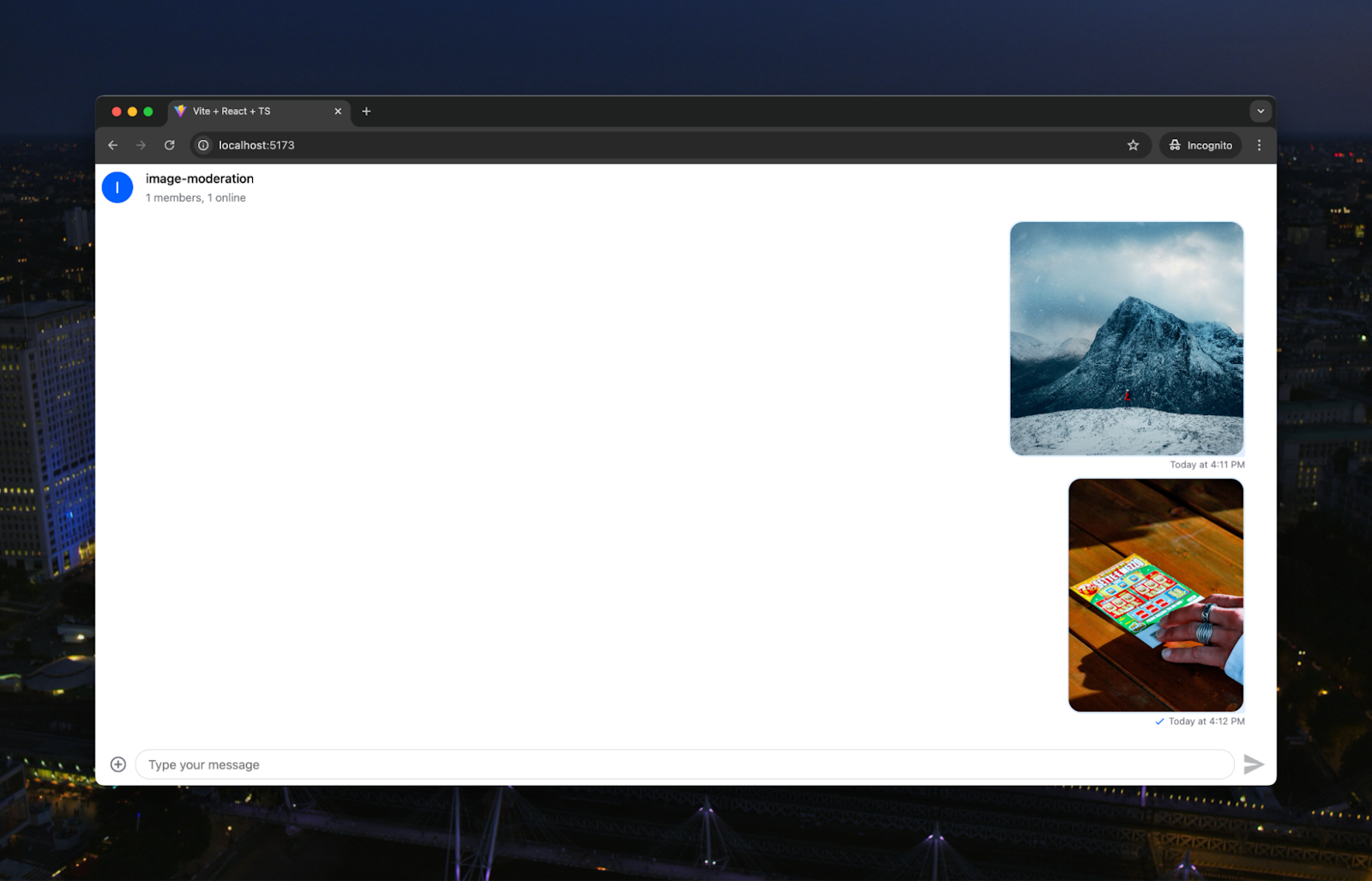Navigate back with the back arrow
Viewport: 1372px width, 881px height.
(112, 145)
